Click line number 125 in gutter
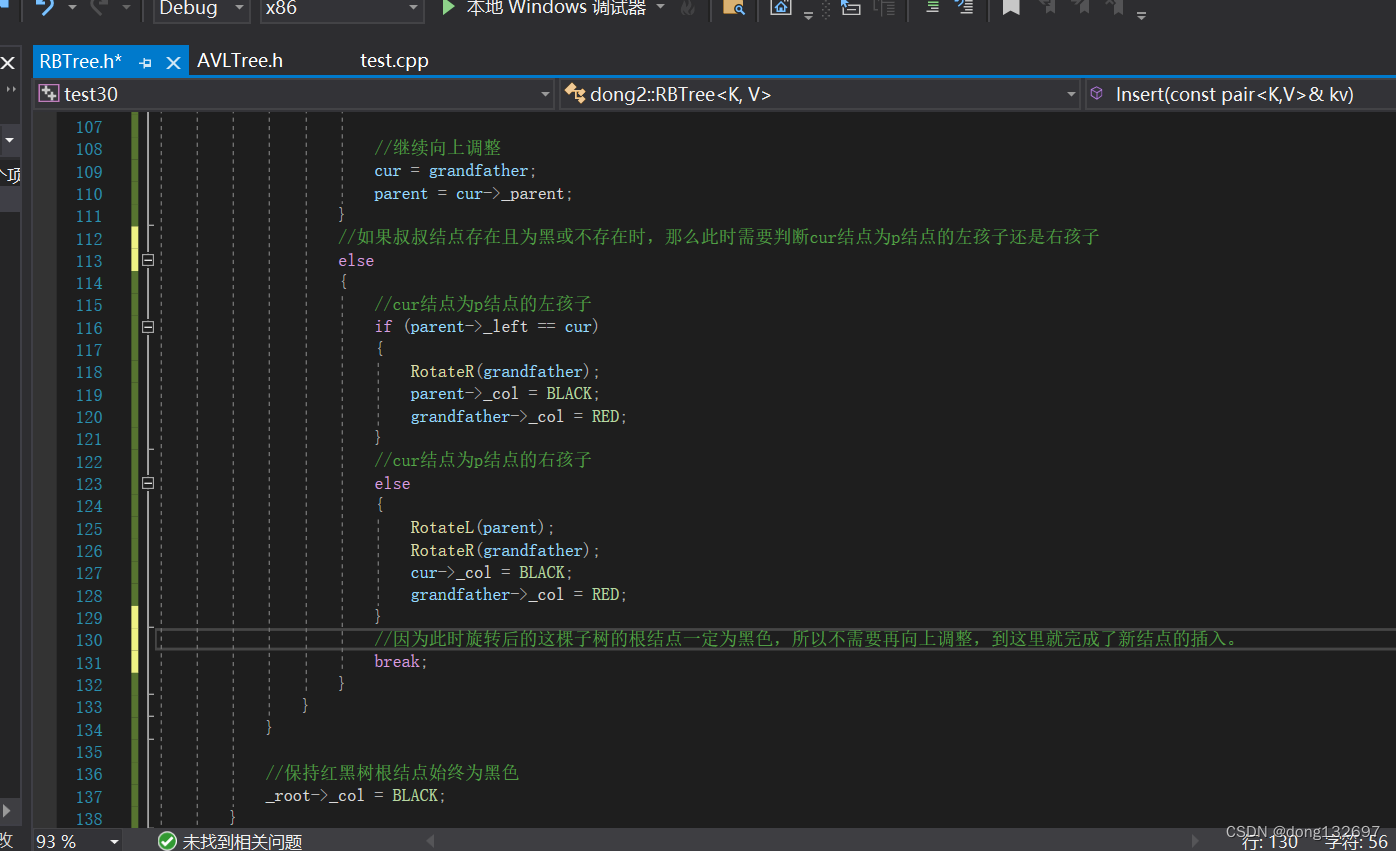 [x=89, y=528]
